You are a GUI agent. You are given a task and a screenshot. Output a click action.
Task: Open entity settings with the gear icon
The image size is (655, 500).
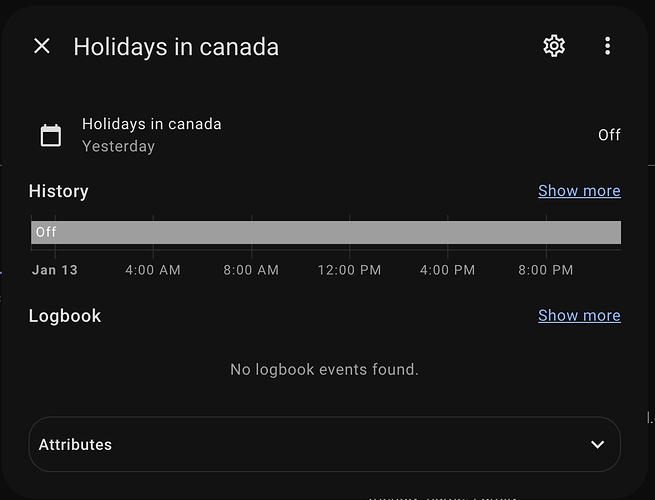point(554,46)
